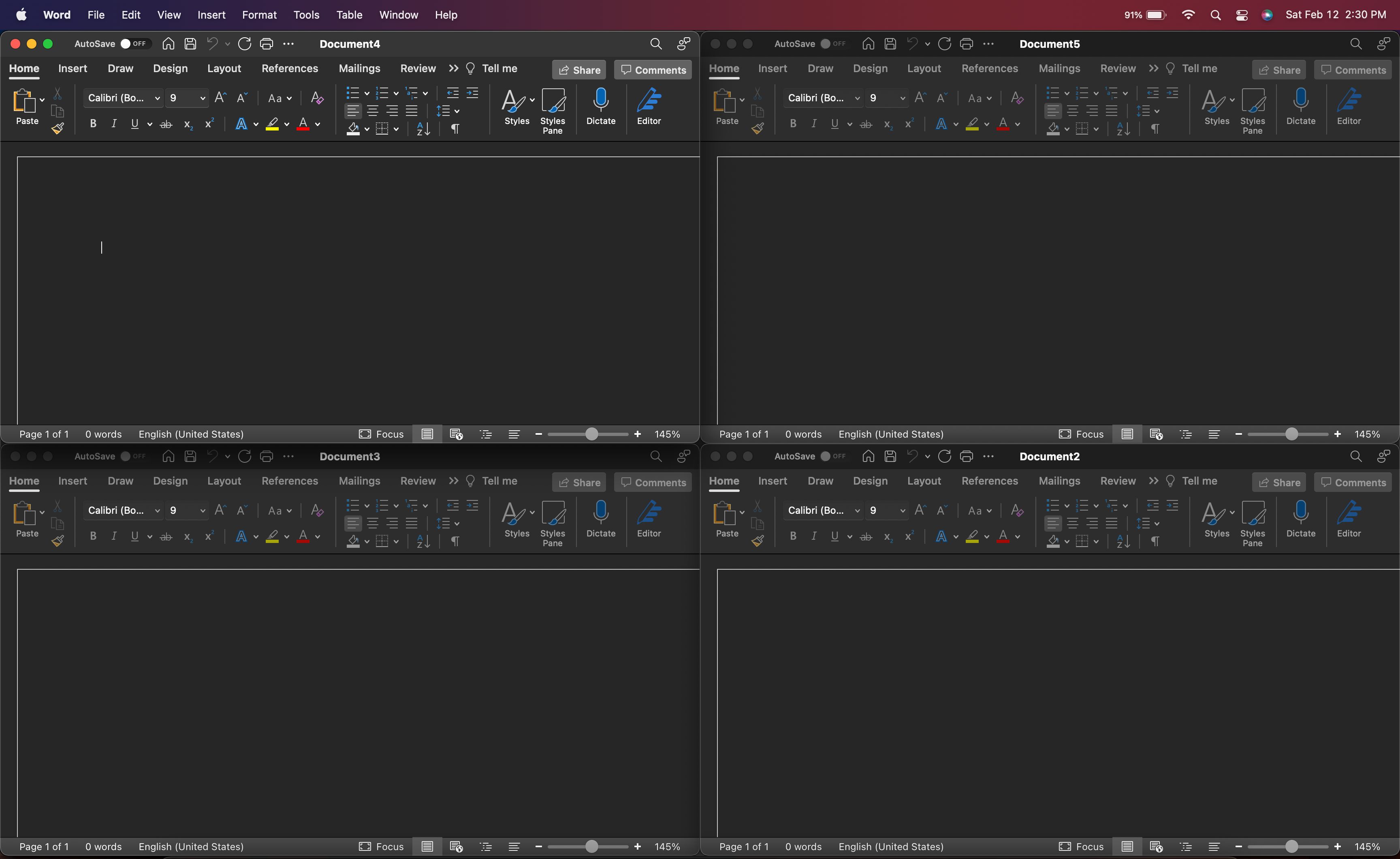Toggle Bold formatting in Document4
The width and height of the screenshot is (1400, 859).
(x=93, y=123)
